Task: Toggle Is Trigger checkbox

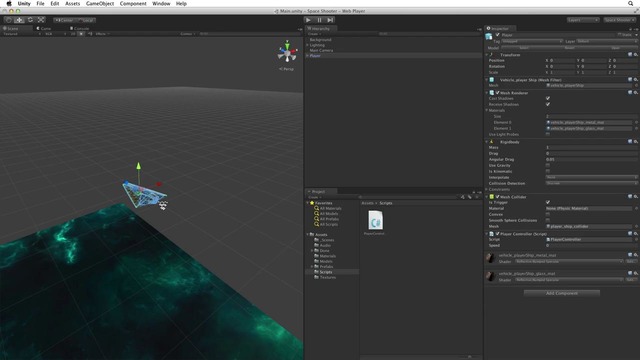Action: 548,202
